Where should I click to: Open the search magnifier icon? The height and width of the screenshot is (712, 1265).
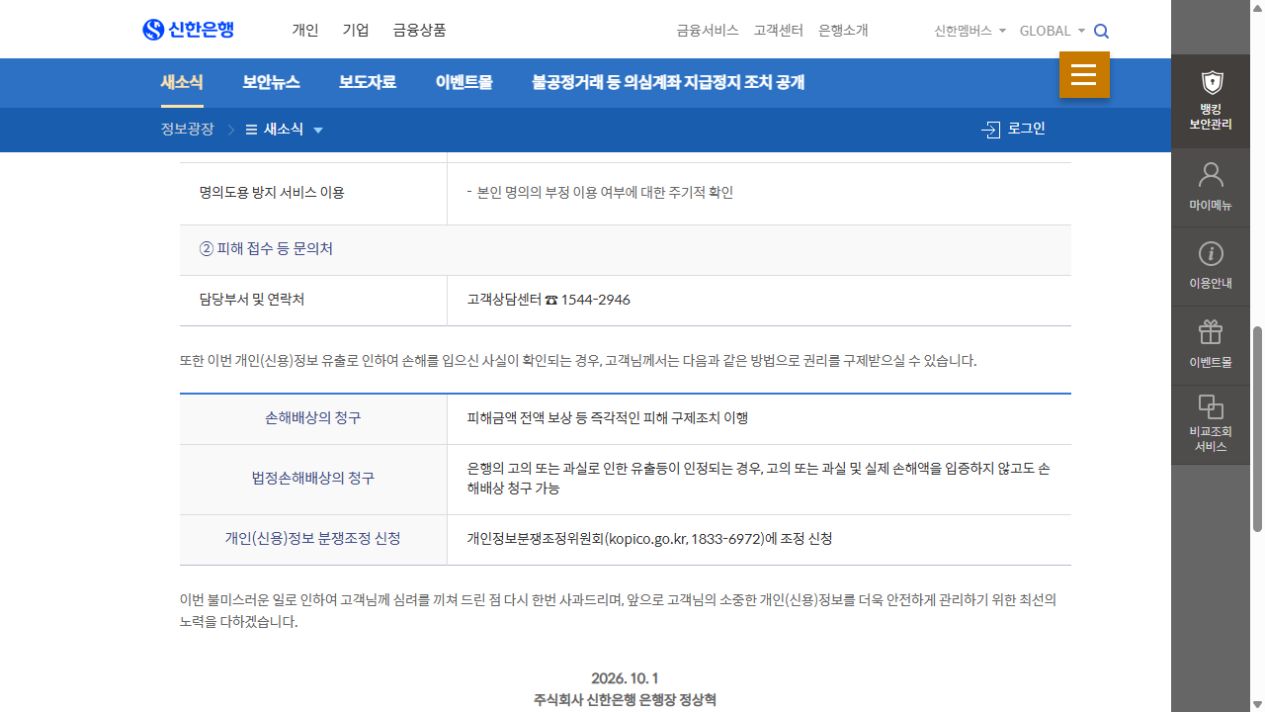[1101, 31]
